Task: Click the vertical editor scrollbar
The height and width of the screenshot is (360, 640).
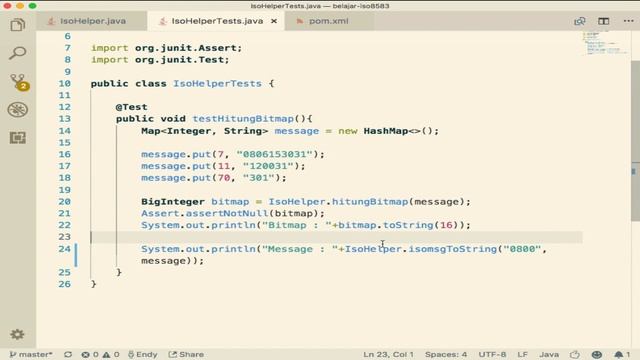Action: (x=635, y=141)
